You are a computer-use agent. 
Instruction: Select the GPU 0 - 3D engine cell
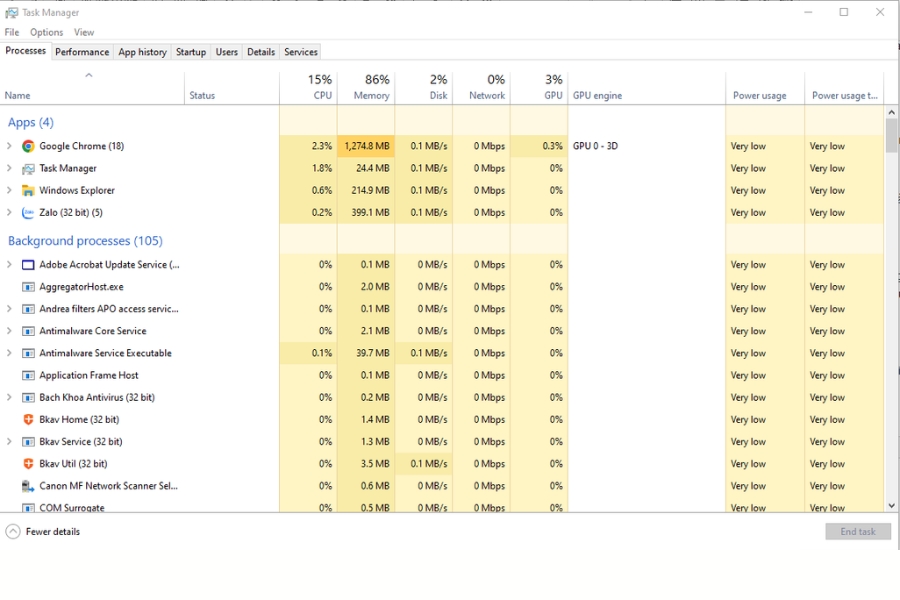(x=646, y=146)
